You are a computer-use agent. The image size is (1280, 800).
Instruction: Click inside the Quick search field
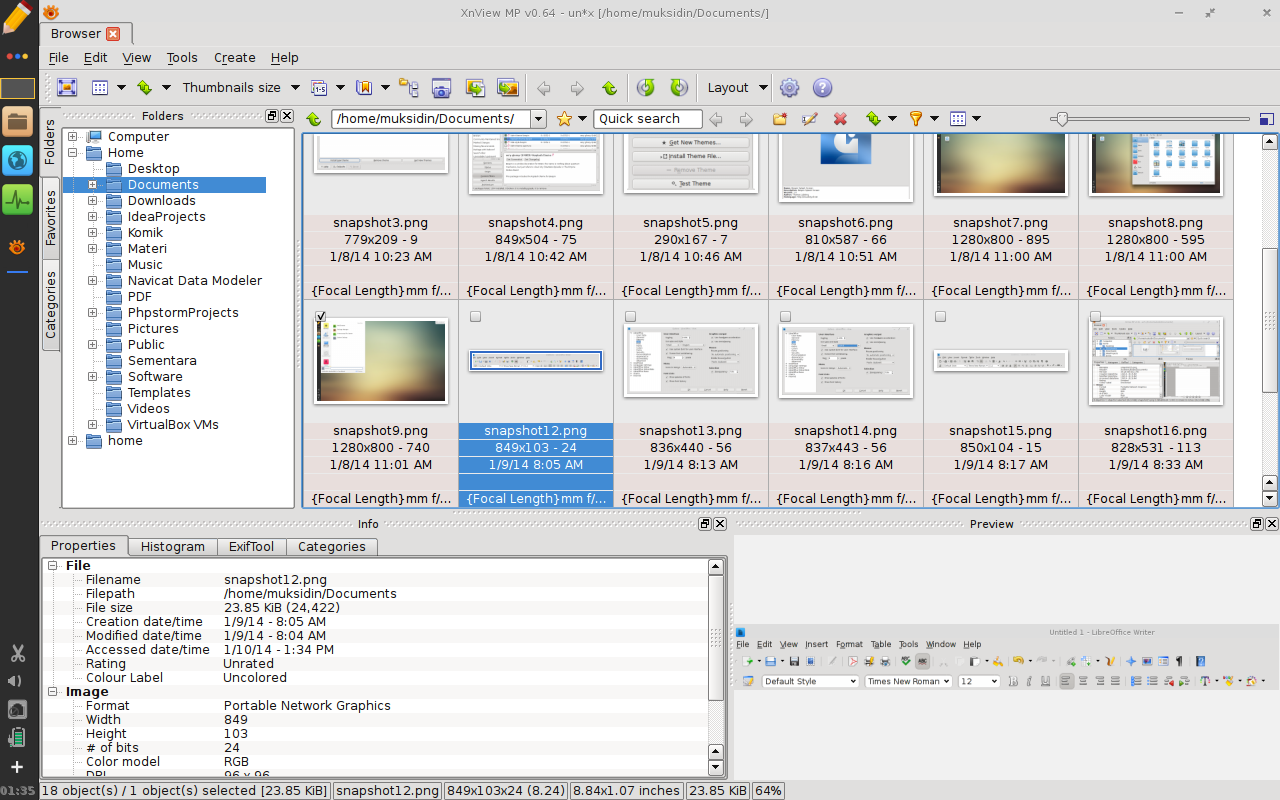coord(647,118)
